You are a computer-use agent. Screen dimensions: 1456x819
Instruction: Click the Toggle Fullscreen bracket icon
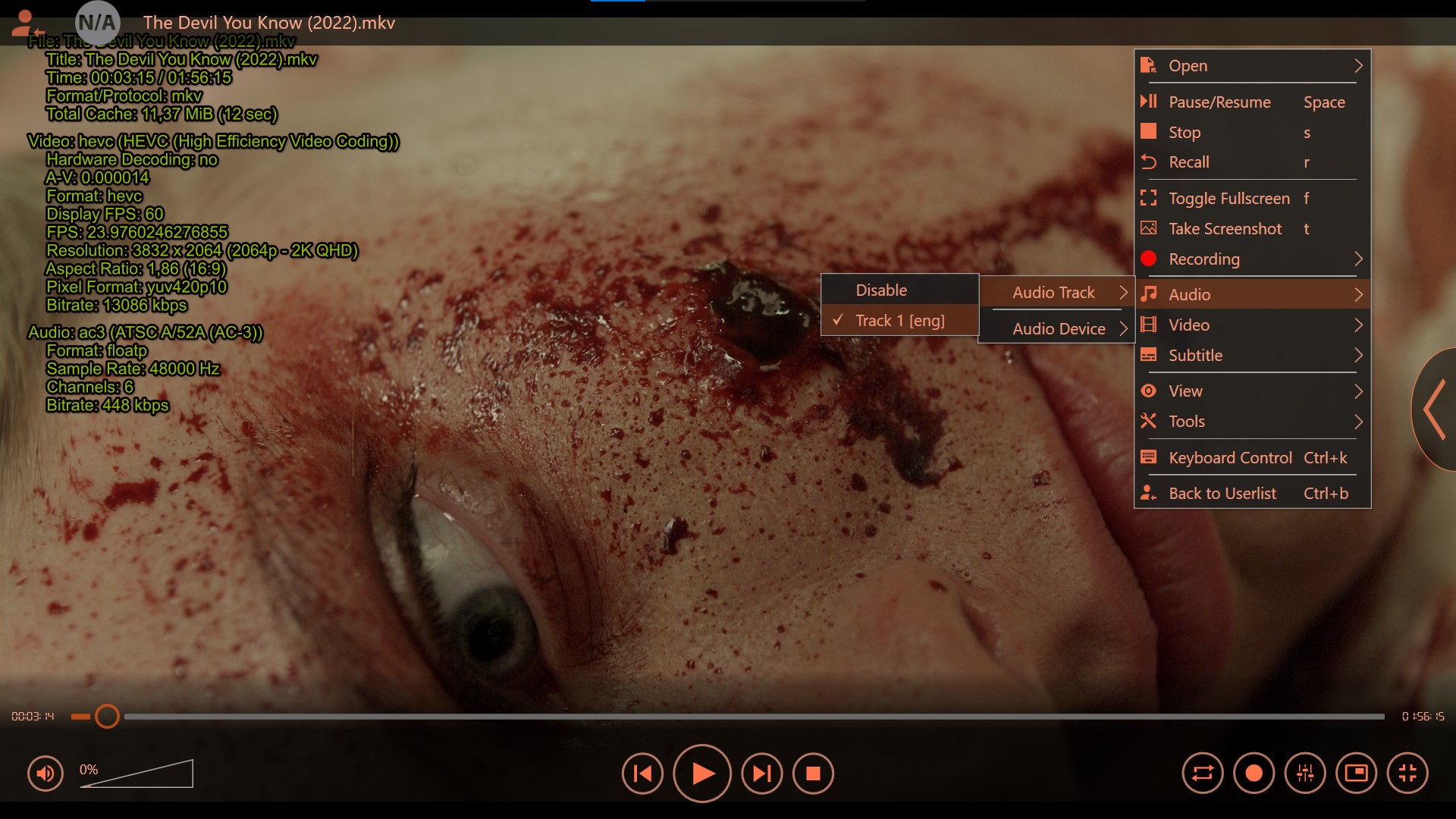(1148, 198)
